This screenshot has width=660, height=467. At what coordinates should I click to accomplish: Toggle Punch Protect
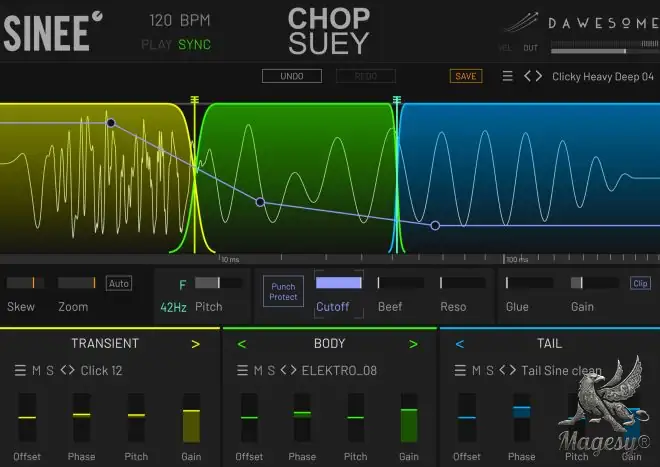click(283, 291)
